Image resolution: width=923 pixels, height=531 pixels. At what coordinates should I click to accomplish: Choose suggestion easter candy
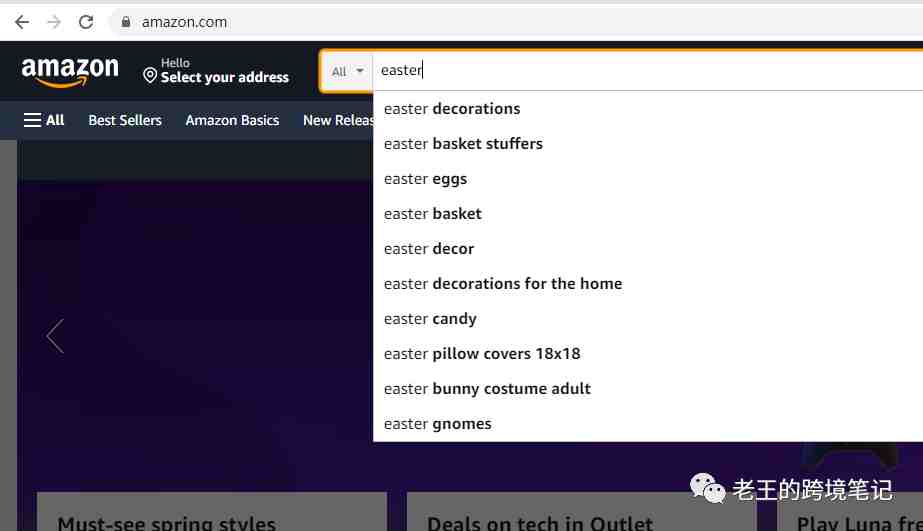point(648,319)
